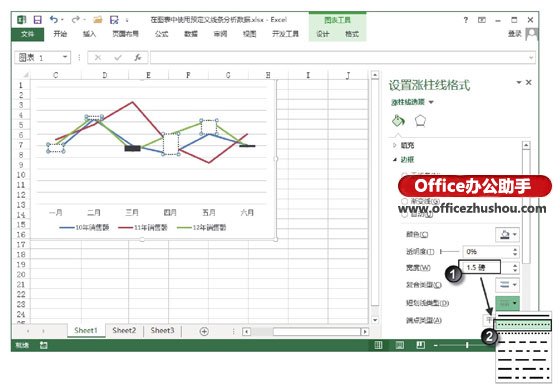Select the 渐变线(G) gradient line radio button
This screenshot has width=560, height=391.
[x=404, y=201]
